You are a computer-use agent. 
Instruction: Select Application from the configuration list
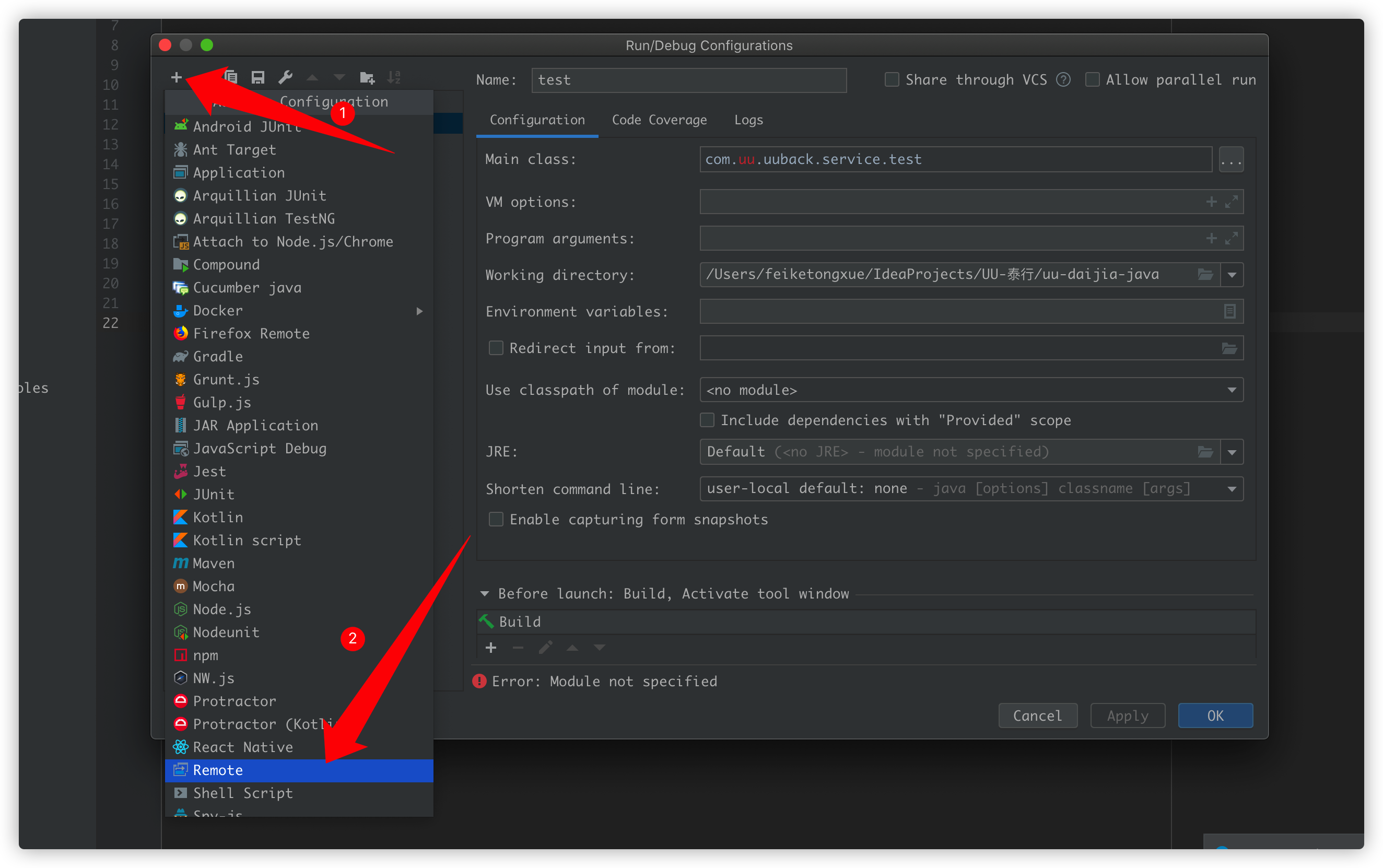(299, 173)
